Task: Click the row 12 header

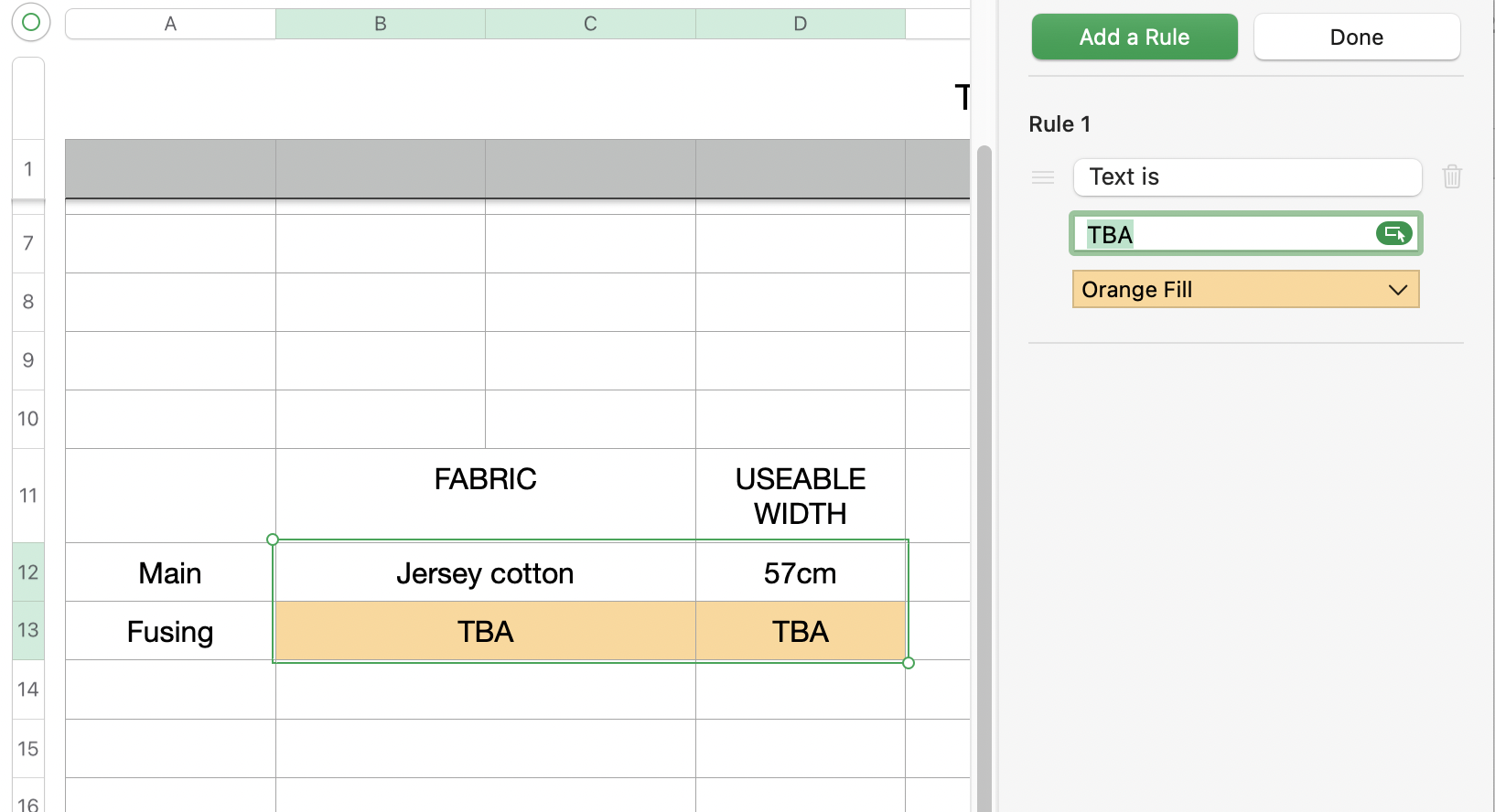Action: pos(28,572)
